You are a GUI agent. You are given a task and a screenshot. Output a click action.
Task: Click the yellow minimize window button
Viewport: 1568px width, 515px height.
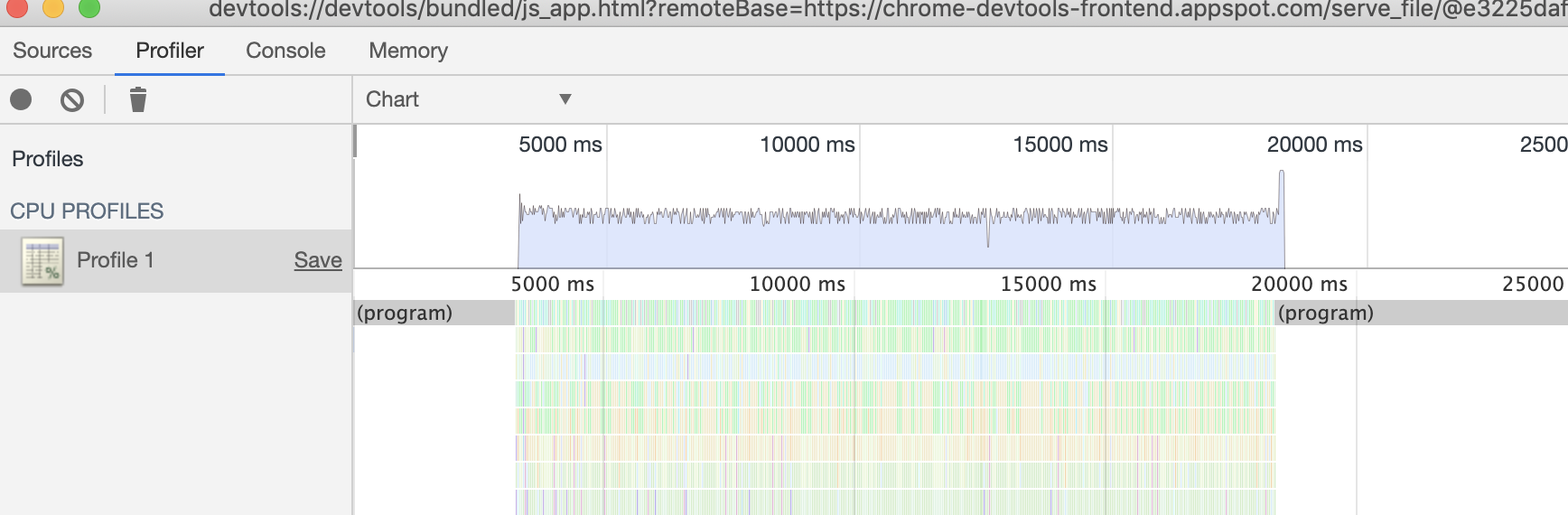tap(53, 8)
